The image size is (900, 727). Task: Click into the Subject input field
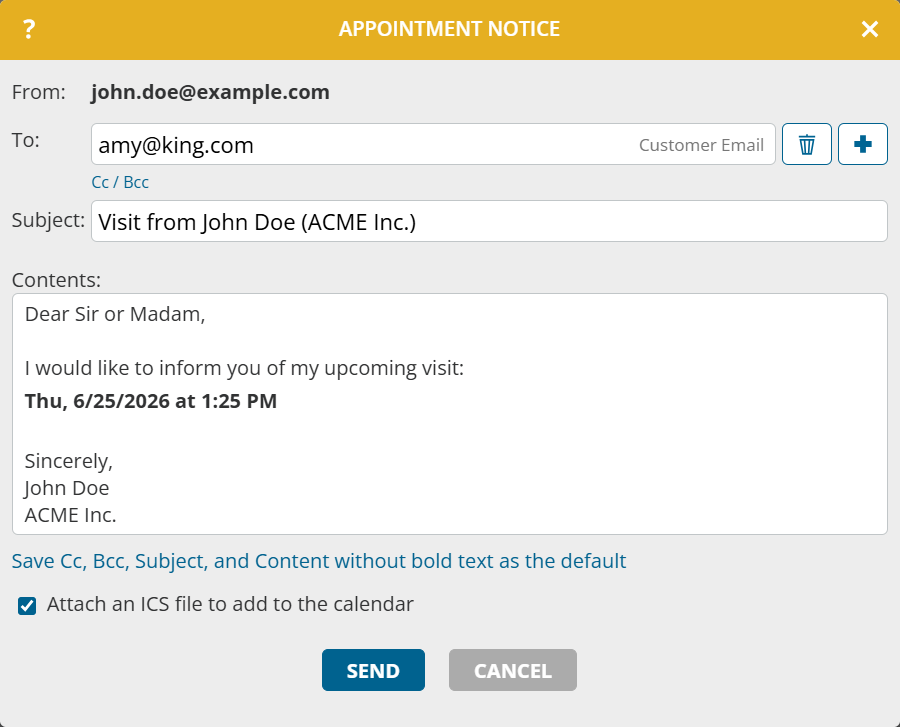(489, 221)
